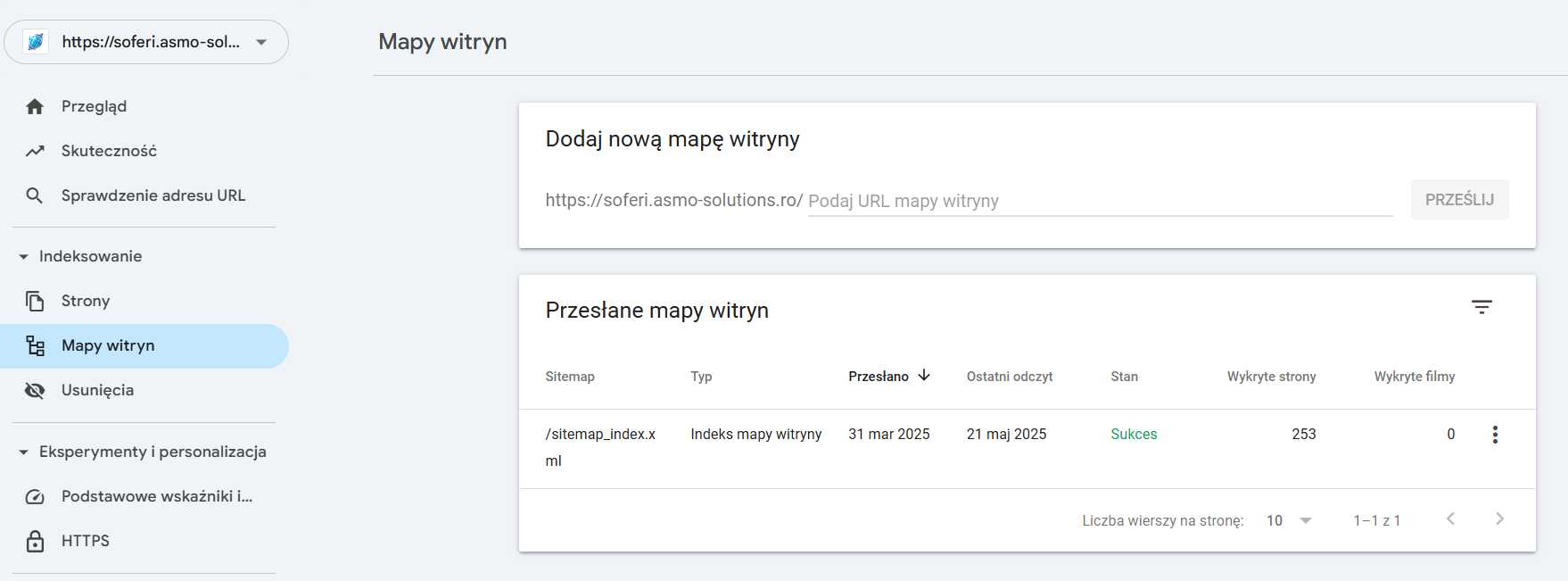Open the /sitemap_index.xml sitemap entry
The width and height of the screenshot is (1568, 581).
coord(599,435)
